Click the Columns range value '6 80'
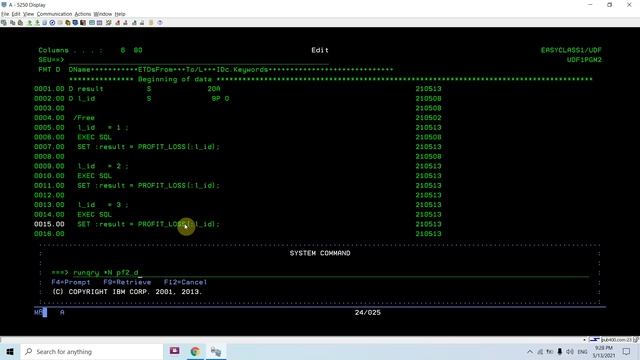The height and width of the screenshot is (360, 640). (x=131, y=50)
